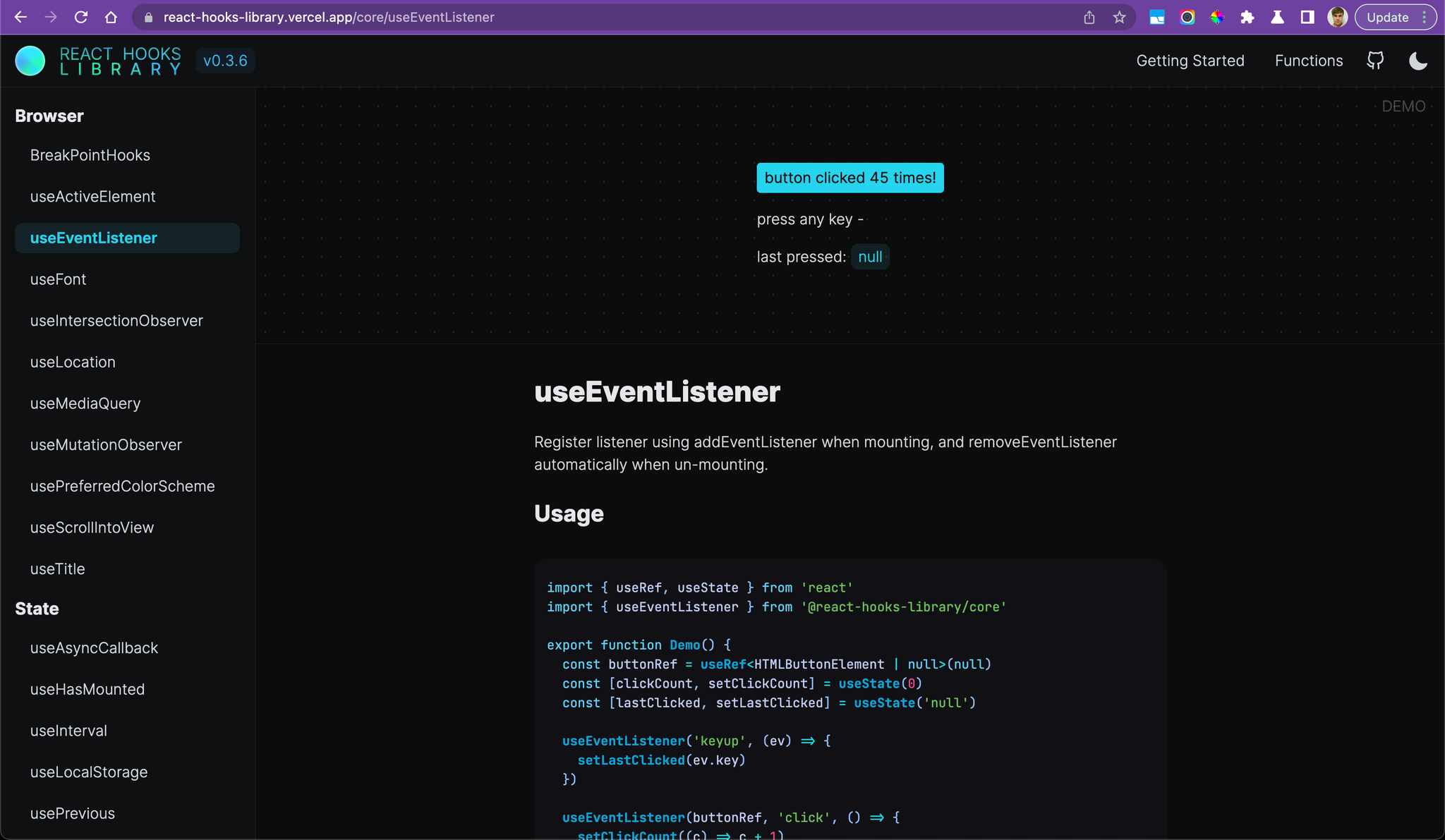Open the browser home icon
This screenshot has width=1445, height=840.
[111, 17]
